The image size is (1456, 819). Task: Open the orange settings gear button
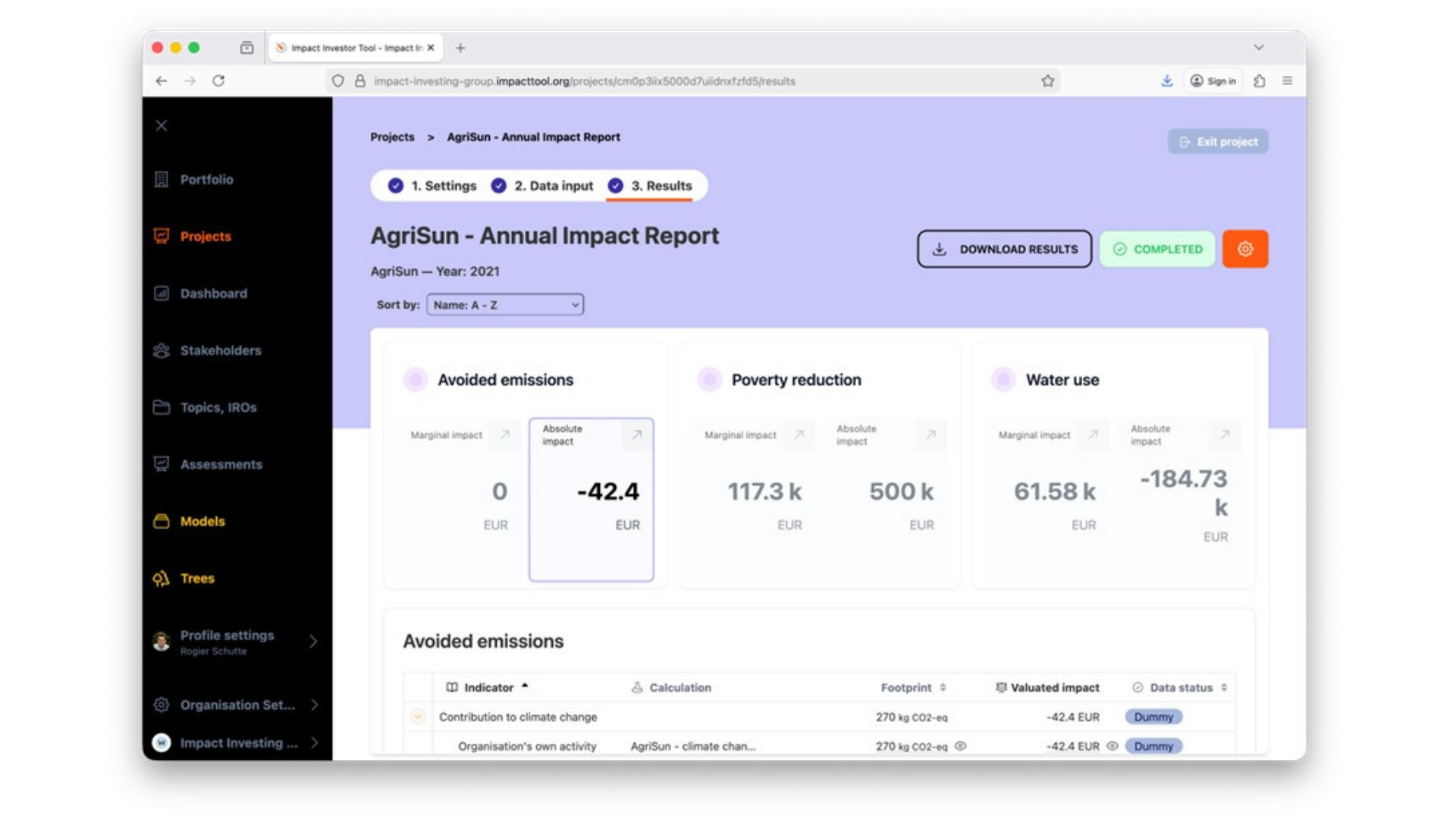[1245, 249]
